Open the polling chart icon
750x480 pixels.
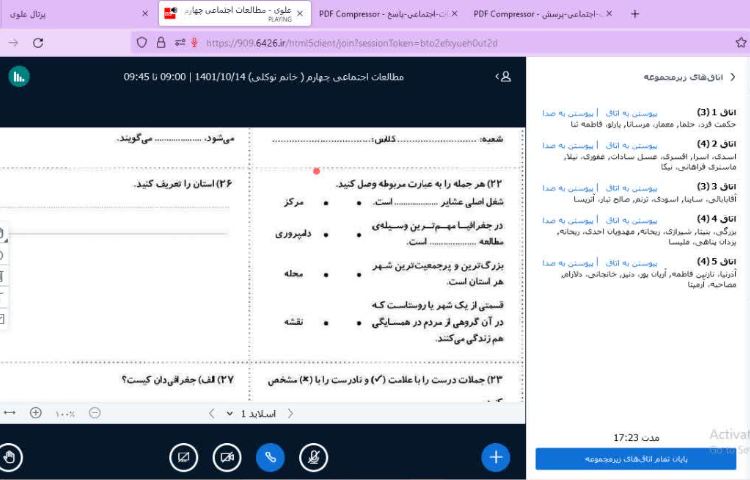coord(19,76)
